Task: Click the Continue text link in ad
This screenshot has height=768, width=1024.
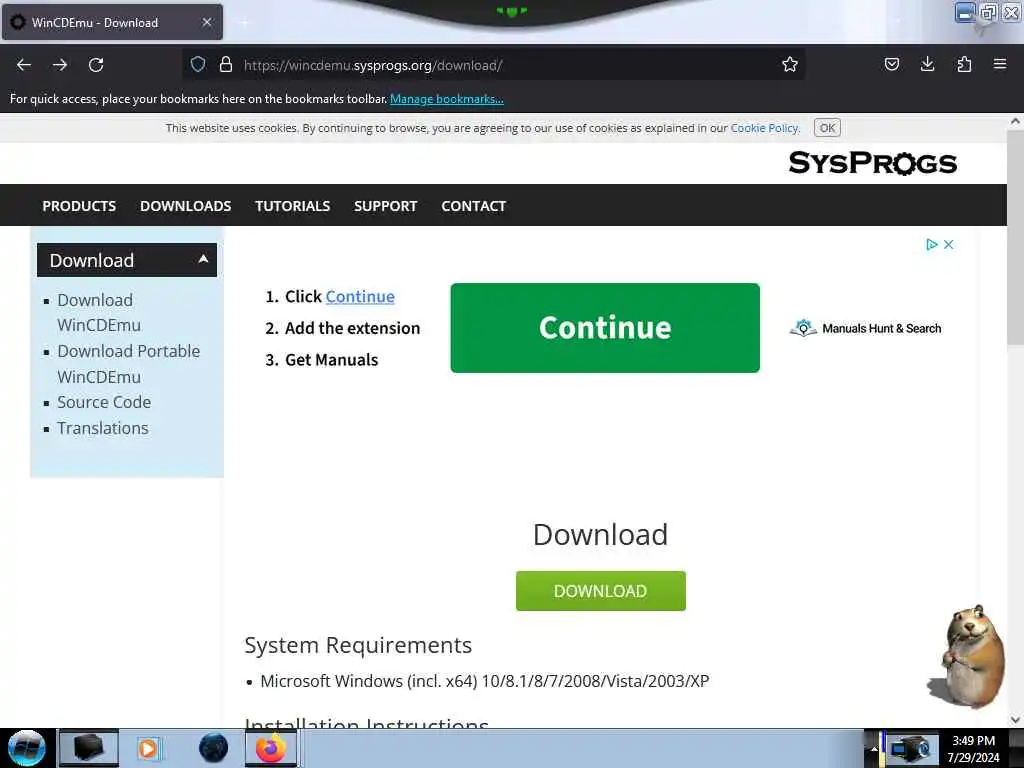Action: 360,296
